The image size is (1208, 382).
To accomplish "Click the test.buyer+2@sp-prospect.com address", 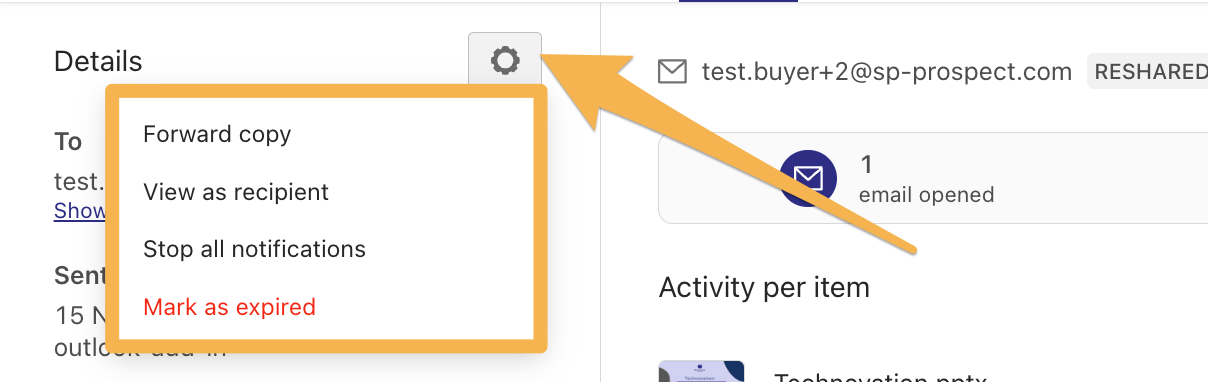I will (887, 72).
